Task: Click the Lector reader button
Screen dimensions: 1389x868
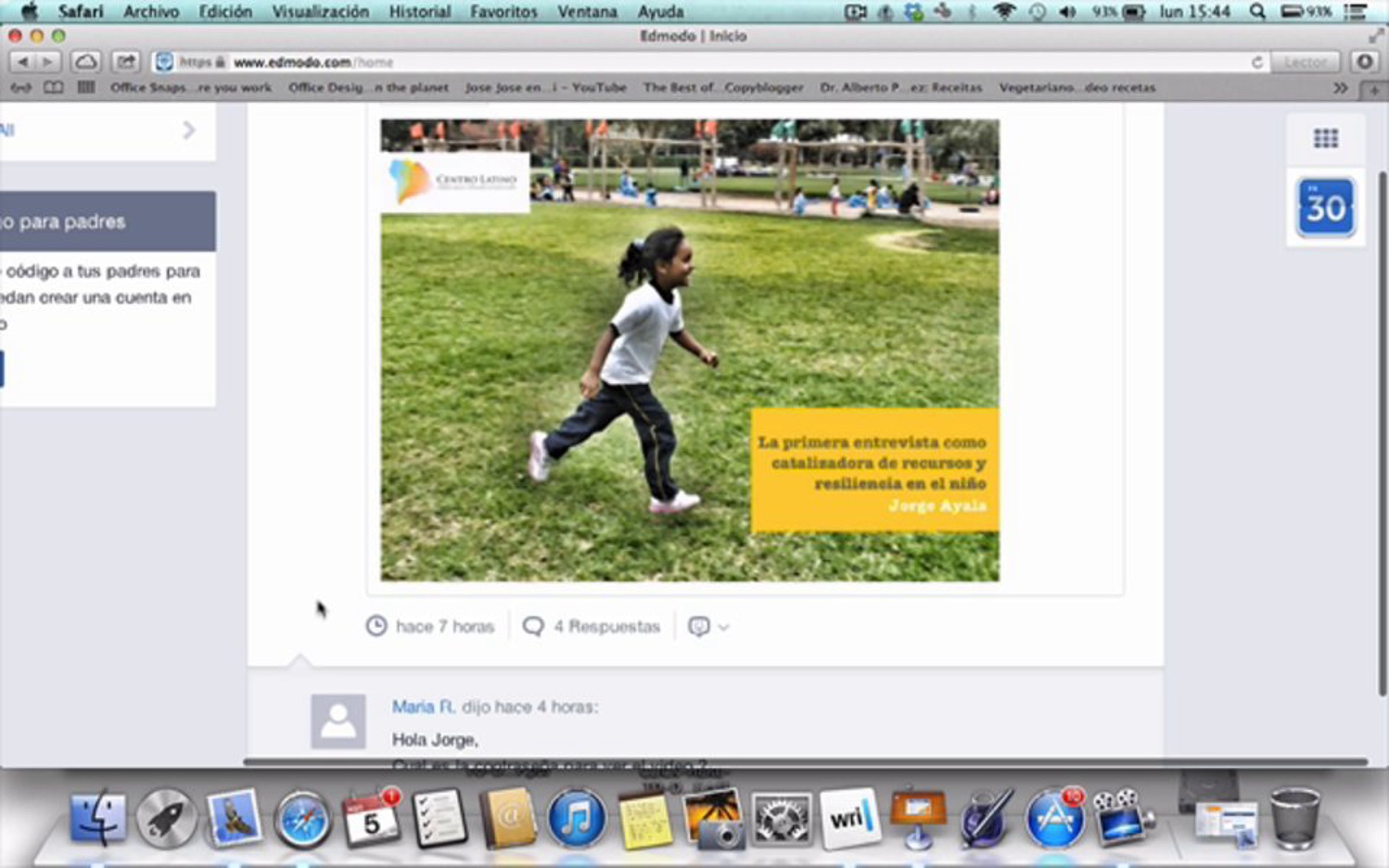Action: (1305, 62)
